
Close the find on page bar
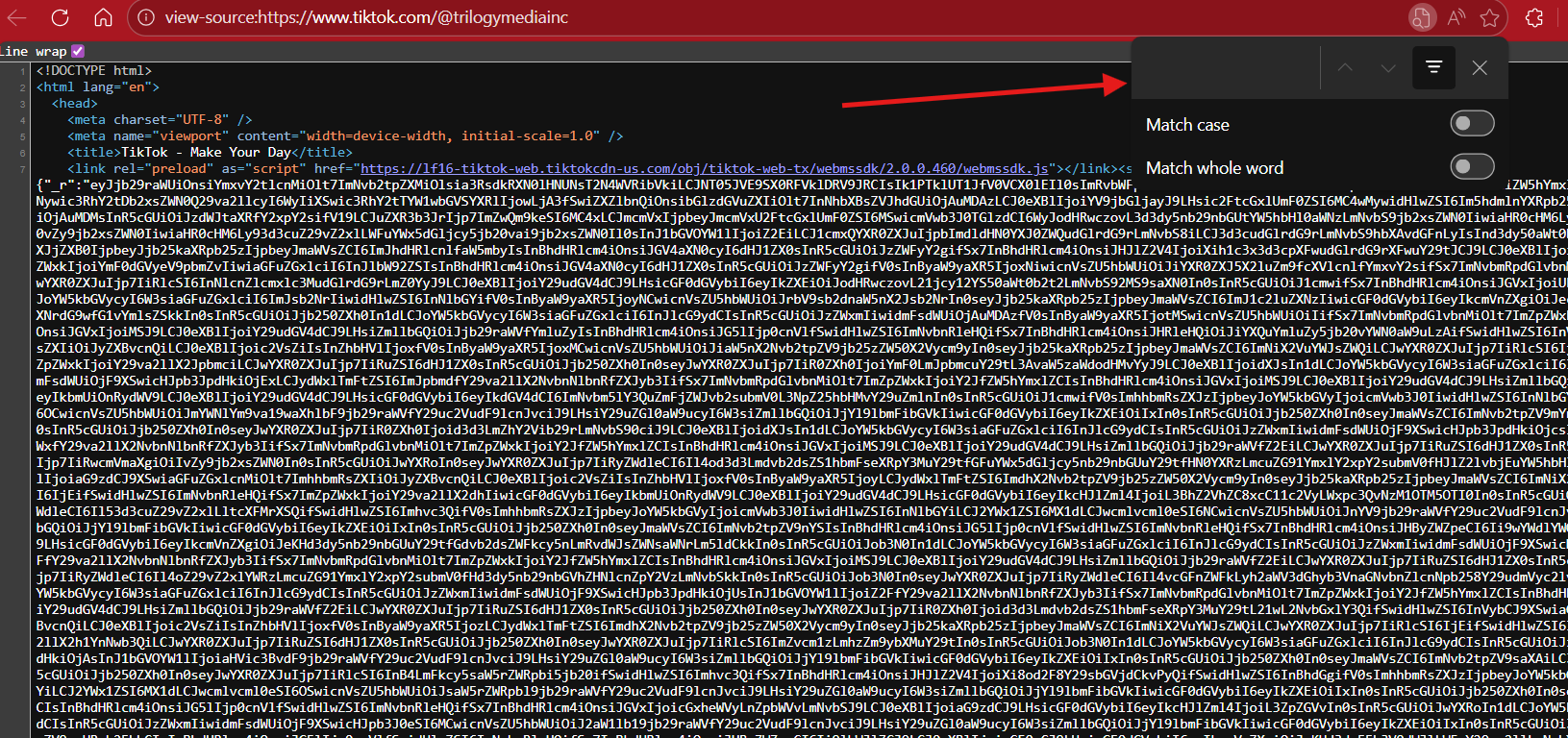coord(1480,67)
